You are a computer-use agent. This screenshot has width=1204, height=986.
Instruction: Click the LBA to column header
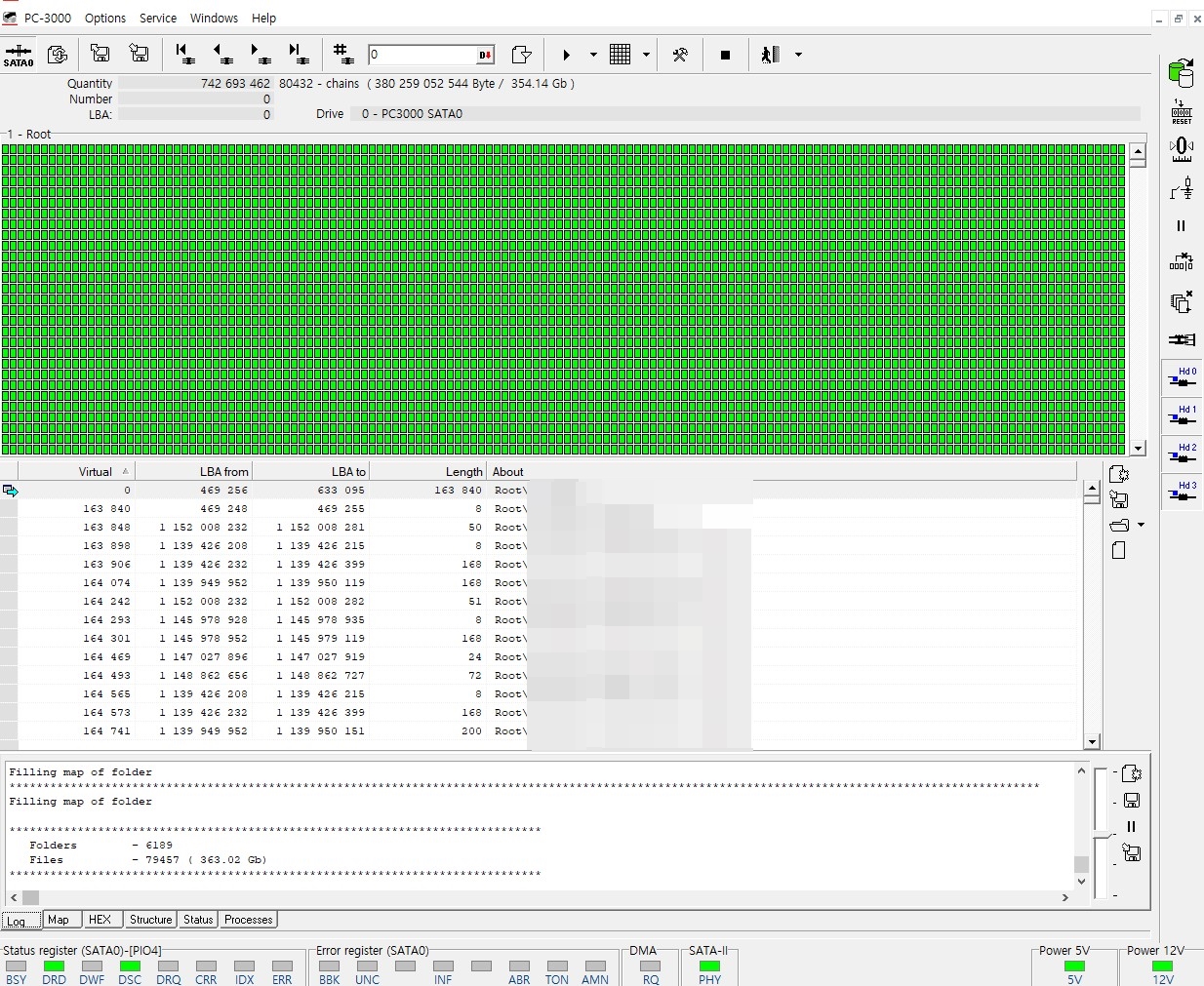point(310,472)
